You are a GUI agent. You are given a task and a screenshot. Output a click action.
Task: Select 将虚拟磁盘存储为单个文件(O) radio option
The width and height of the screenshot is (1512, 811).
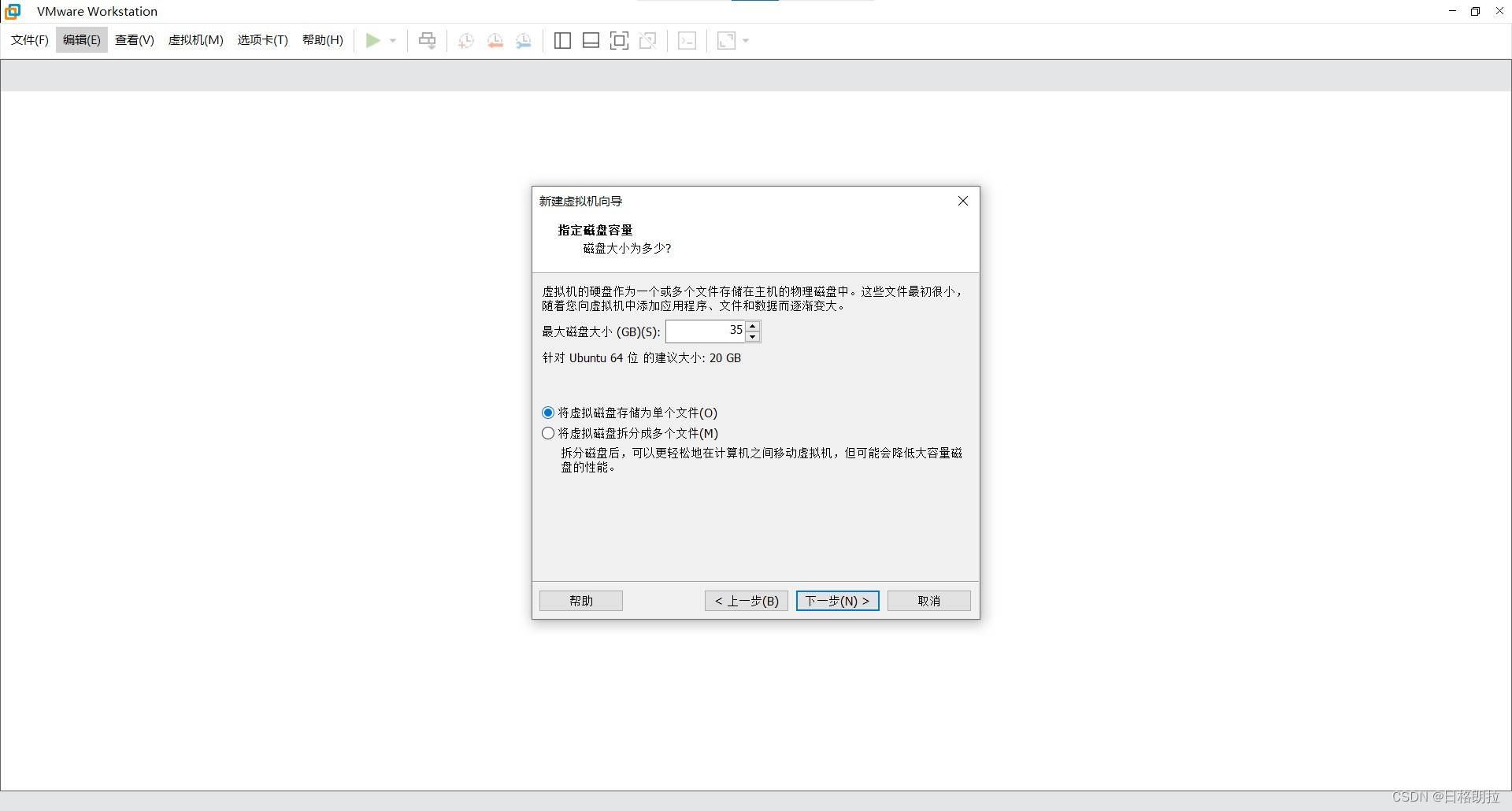point(629,413)
